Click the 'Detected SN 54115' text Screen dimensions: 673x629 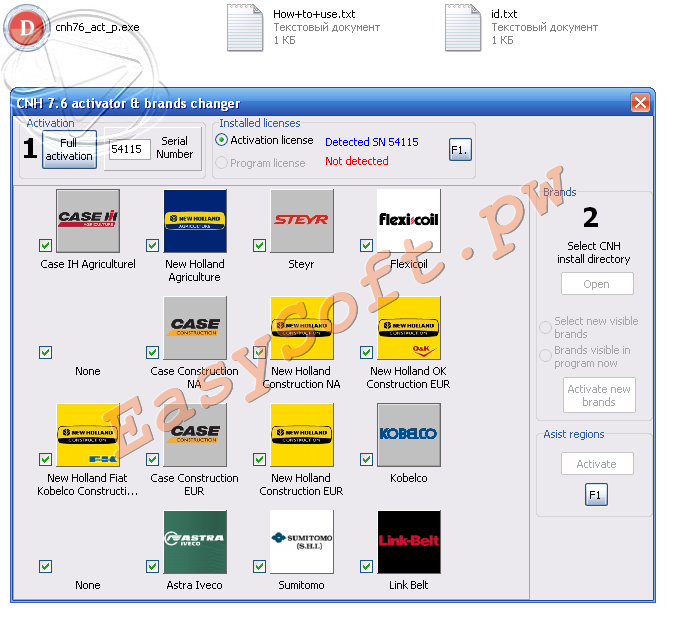[x=372, y=142]
